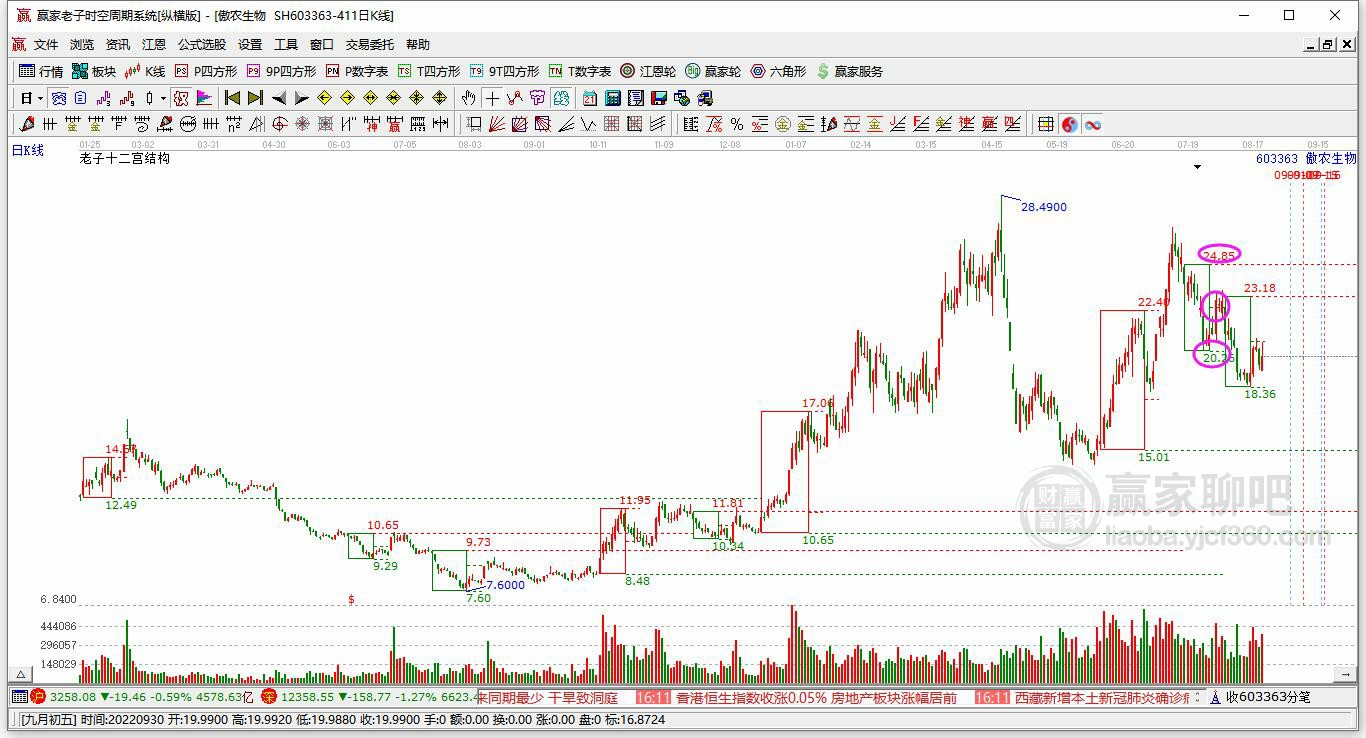This screenshot has width=1366, height=738.
Task: Open the 文件 menu
Action: click(46, 45)
